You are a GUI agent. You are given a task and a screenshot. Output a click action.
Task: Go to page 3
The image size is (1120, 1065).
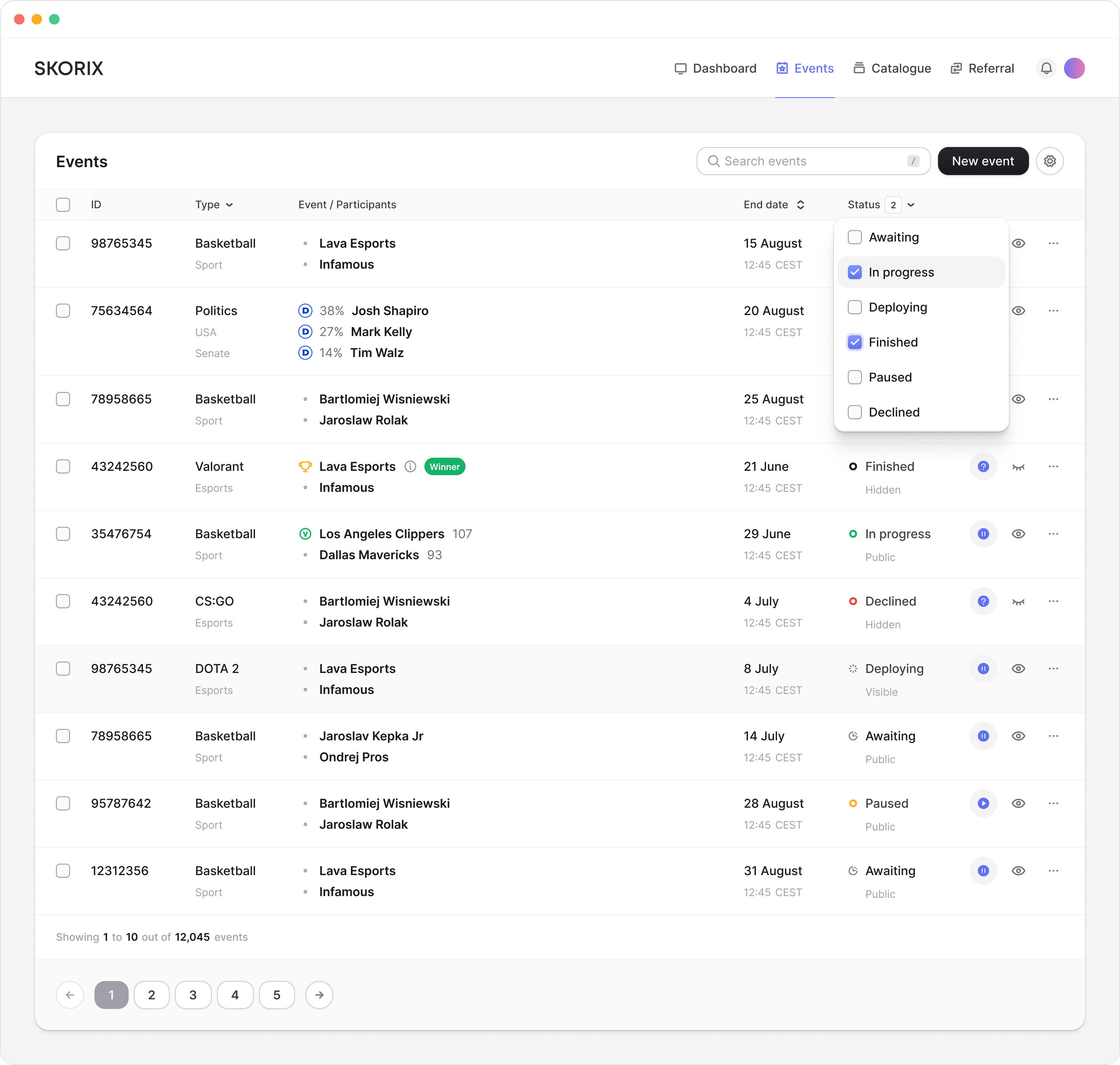[x=193, y=995]
